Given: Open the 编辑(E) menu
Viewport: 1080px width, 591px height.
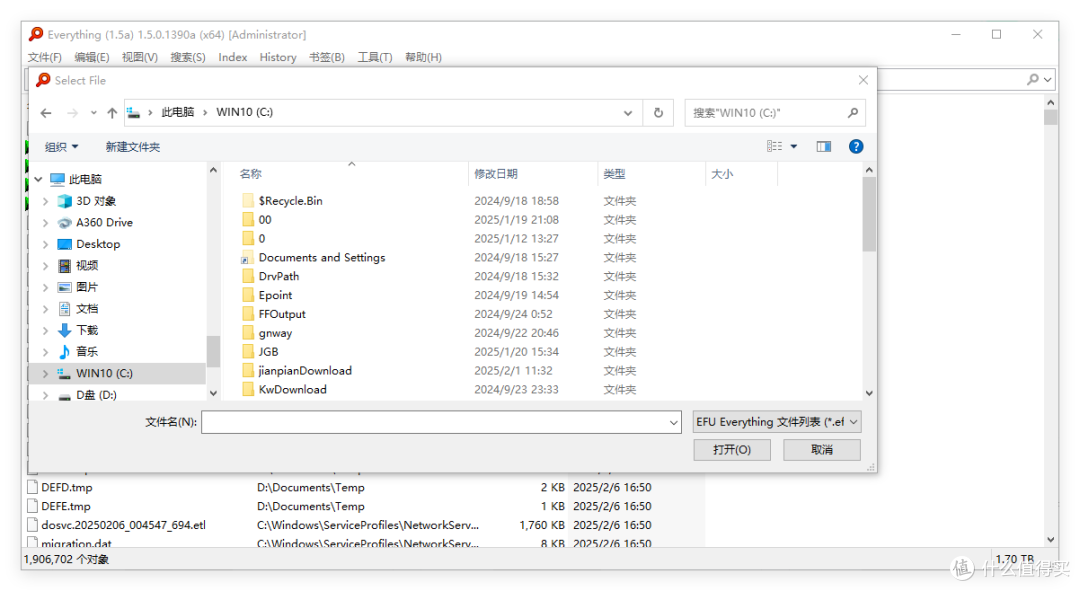Looking at the screenshot, I should (92, 57).
